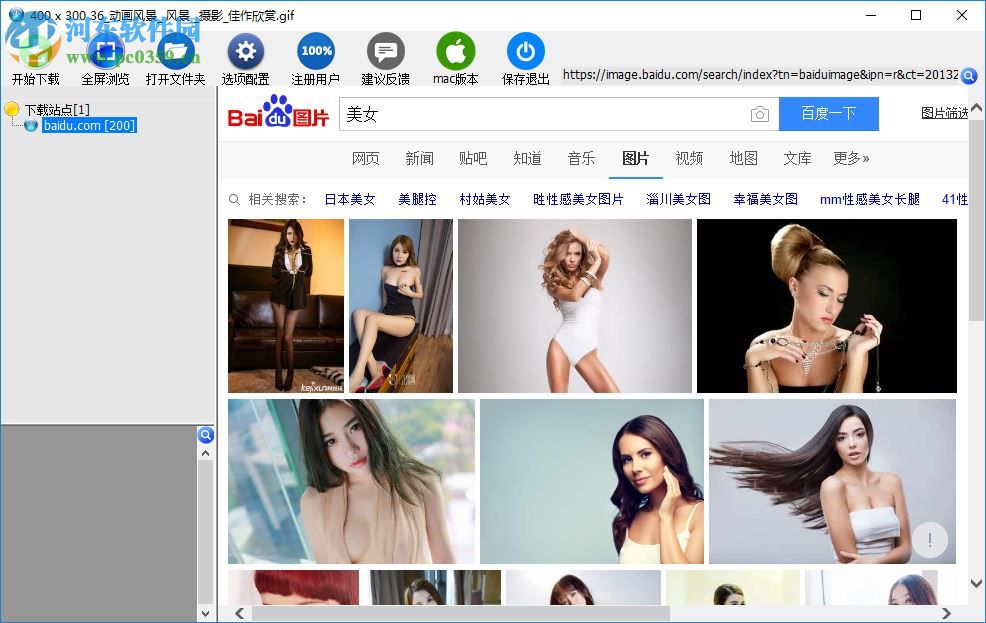Image resolution: width=986 pixels, height=623 pixels.
Task: Click the camera icon in Baidu search box
Action: click(760, 114)
